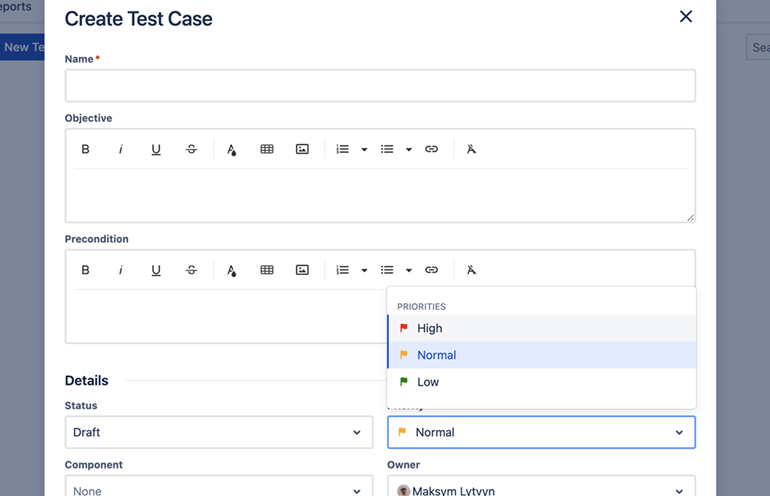770x496 pixels.
Task: Insert link in Precondition editor
Action: (x=431, y=270)
